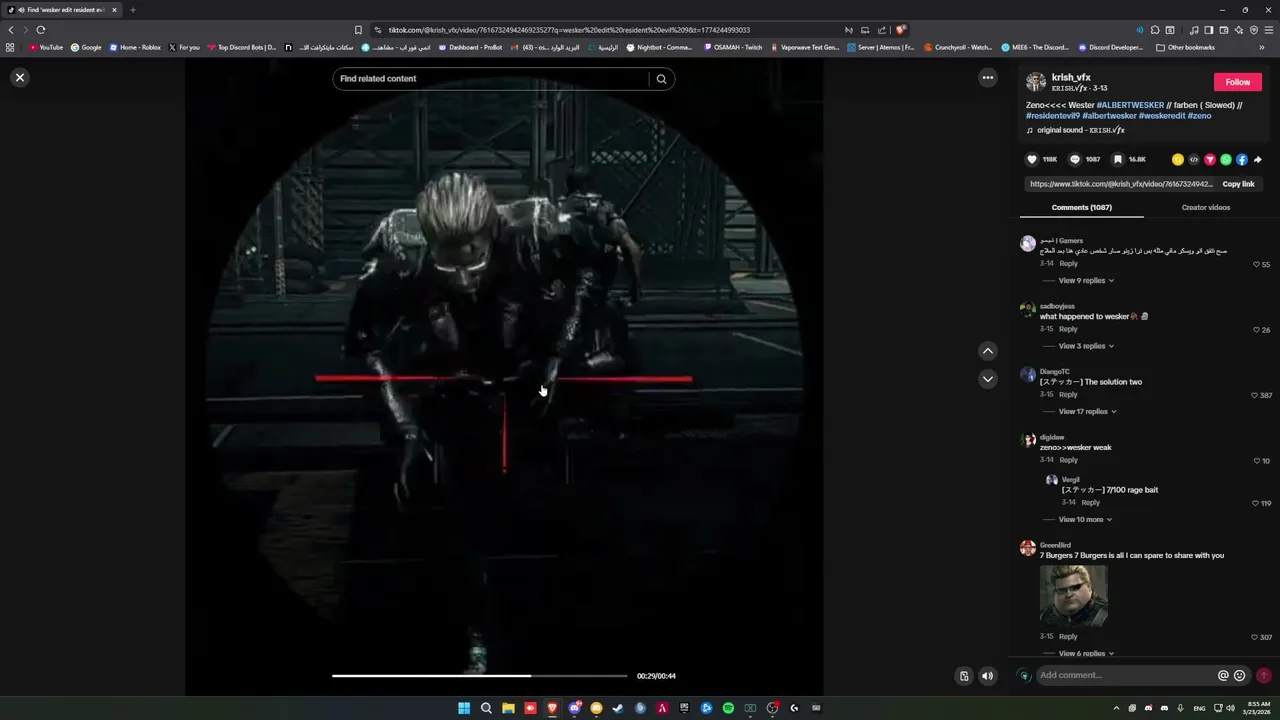1280x720 pixels.
Task: Click the Find related content field
Action: (490, 79)
